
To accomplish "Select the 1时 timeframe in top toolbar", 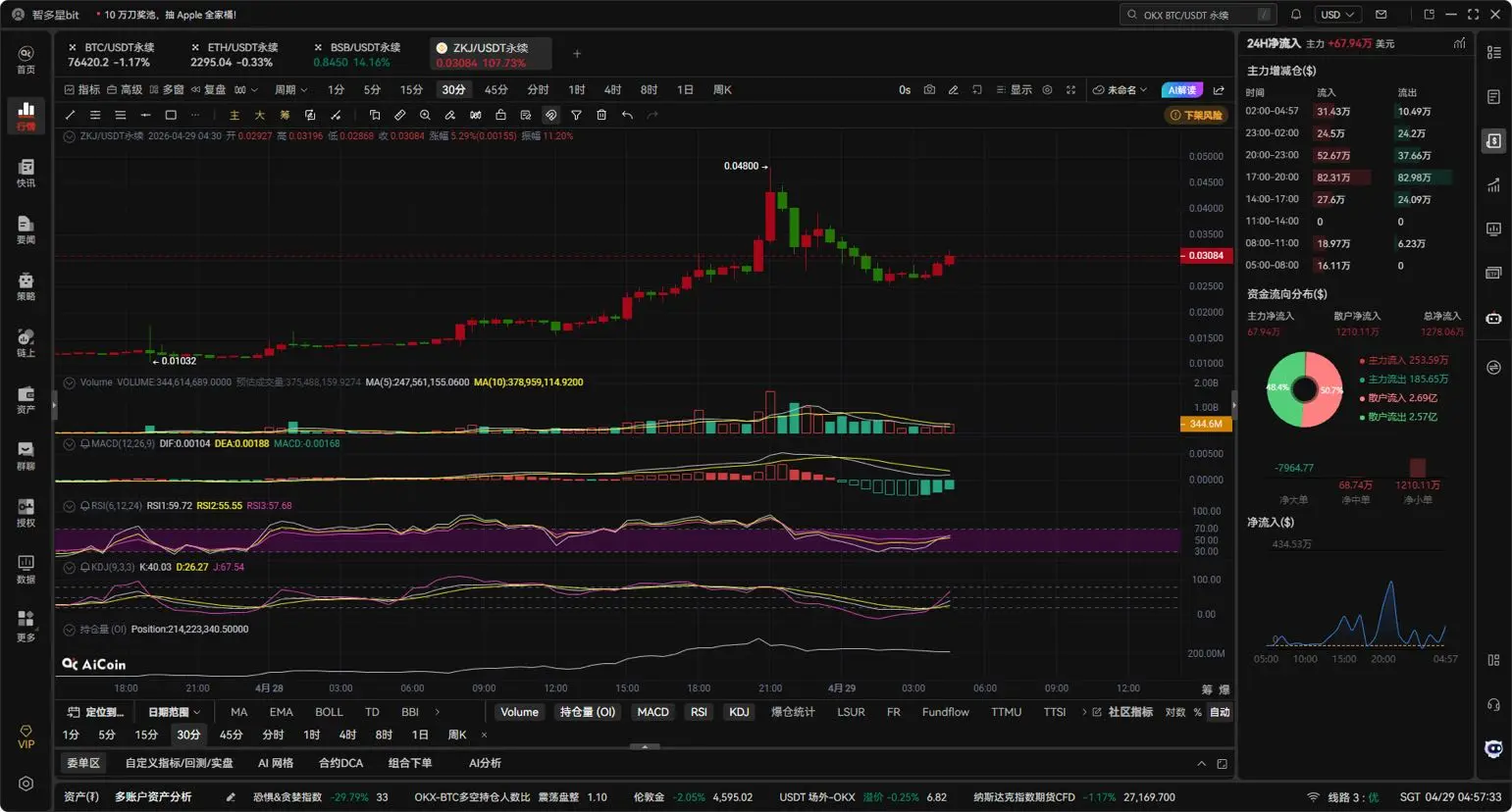I will tap(577, 89).
